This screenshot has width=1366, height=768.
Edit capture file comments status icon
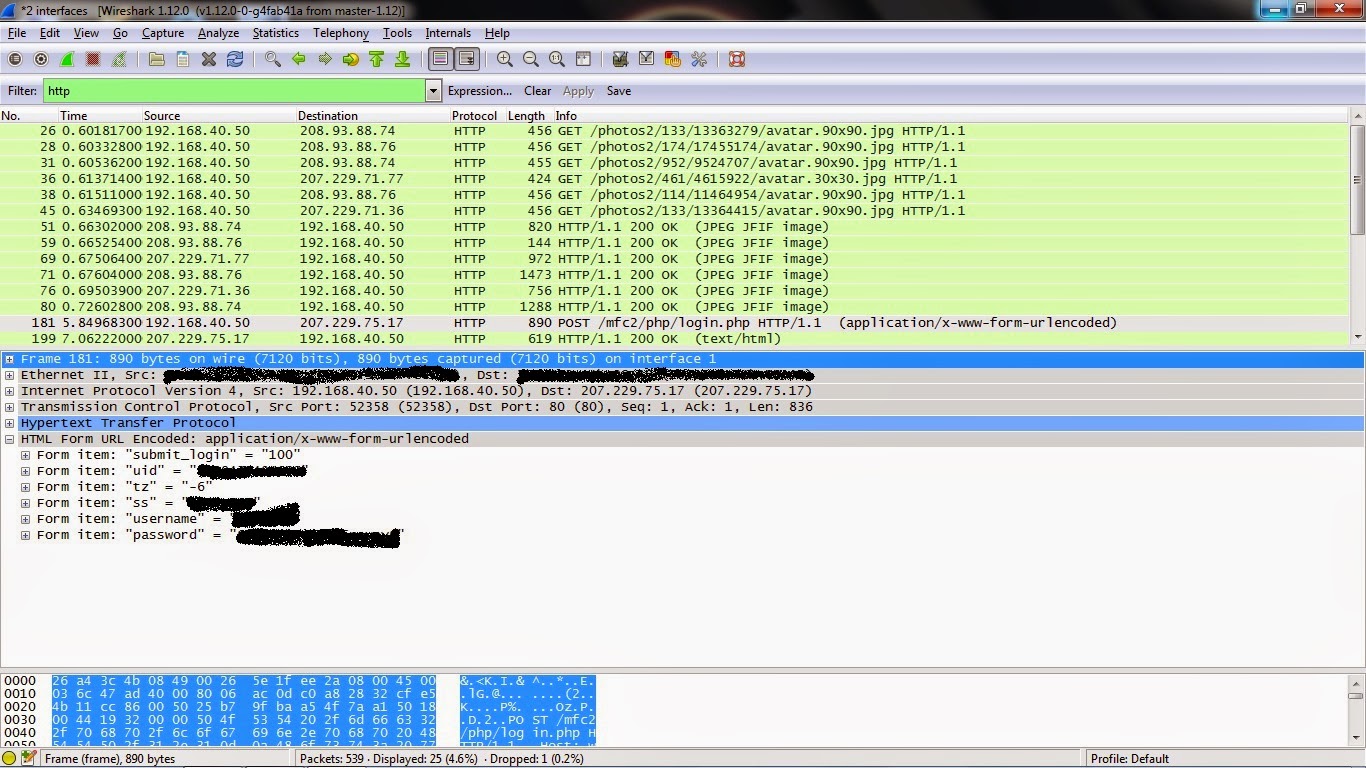pos(30,759)
